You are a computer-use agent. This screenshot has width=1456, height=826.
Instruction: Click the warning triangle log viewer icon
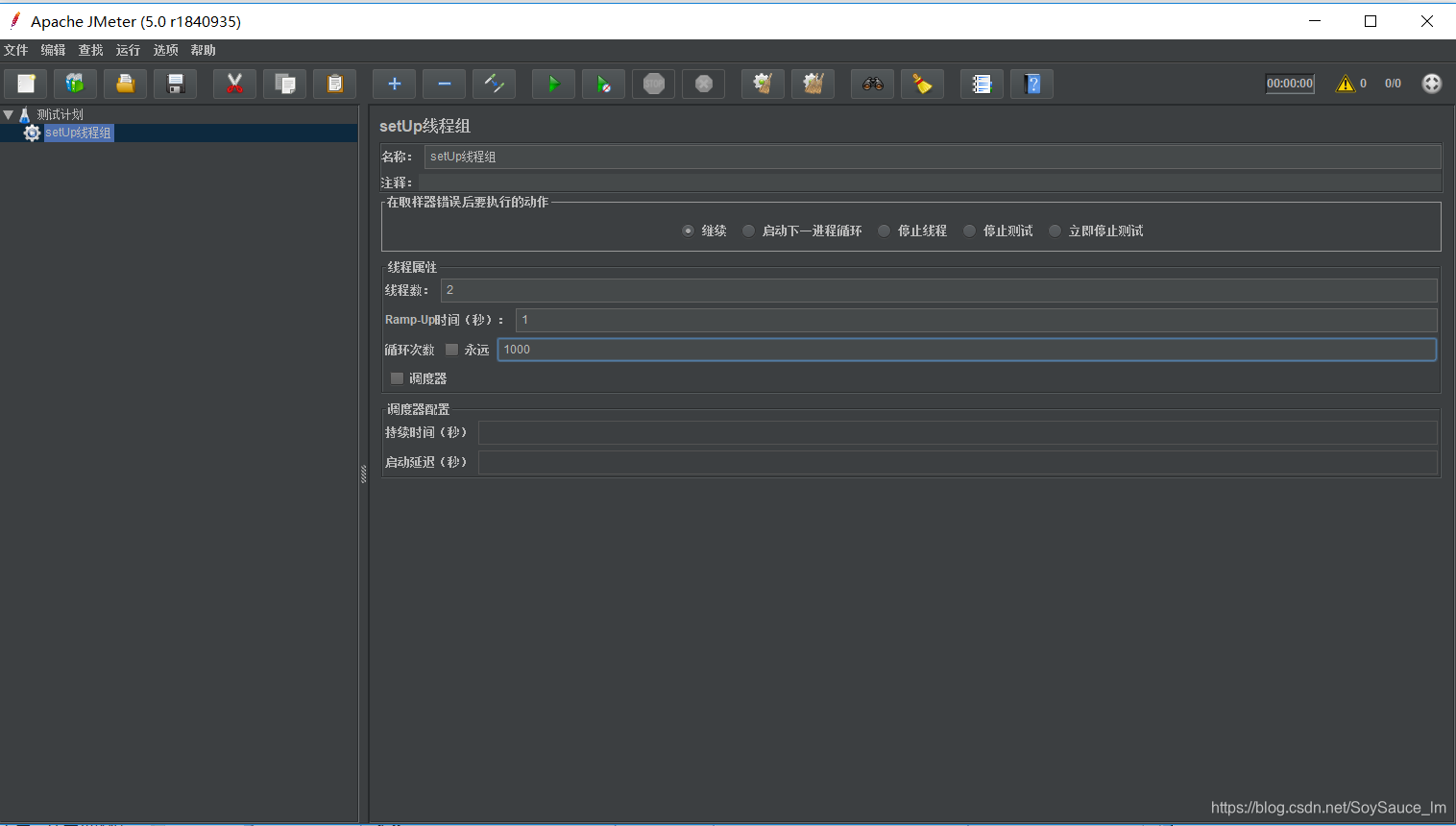1346,84
